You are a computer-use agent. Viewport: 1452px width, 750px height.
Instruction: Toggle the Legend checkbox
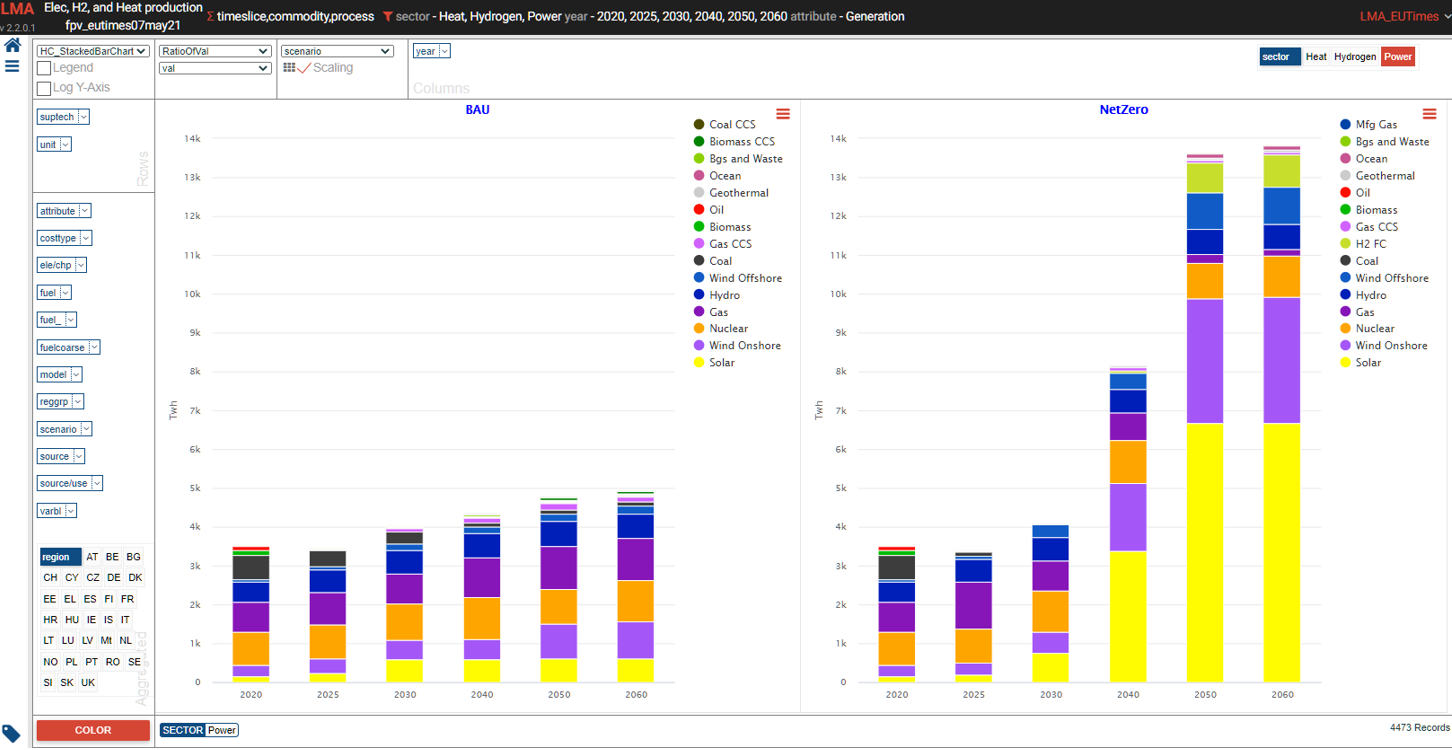tap(44, 68)
